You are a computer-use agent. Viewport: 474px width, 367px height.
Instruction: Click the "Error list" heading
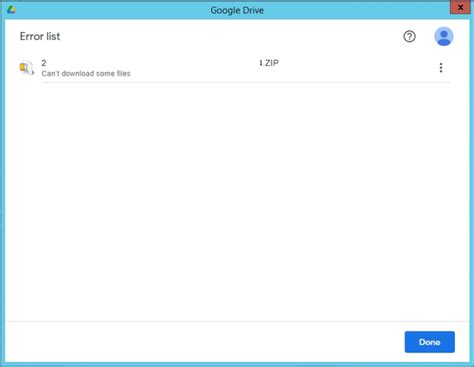[40, 36]
